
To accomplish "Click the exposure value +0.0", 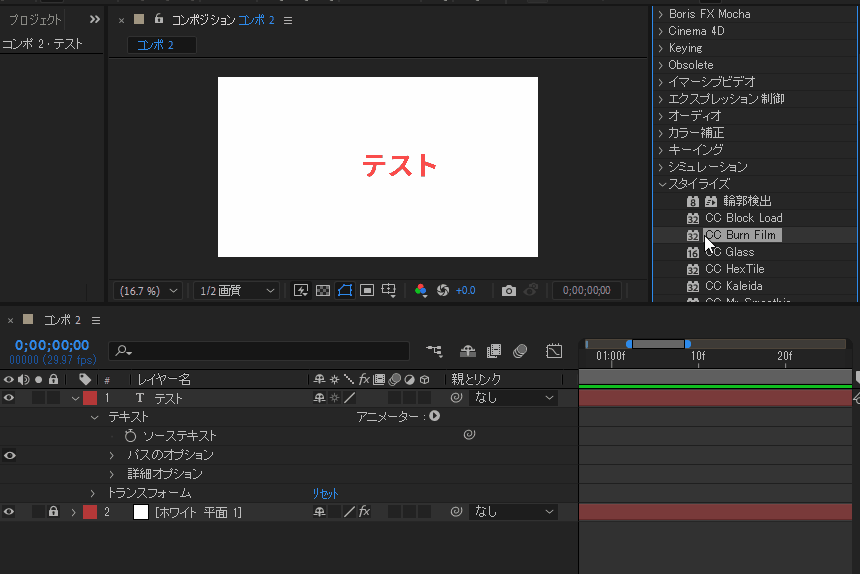I will [x=466, y=291].
